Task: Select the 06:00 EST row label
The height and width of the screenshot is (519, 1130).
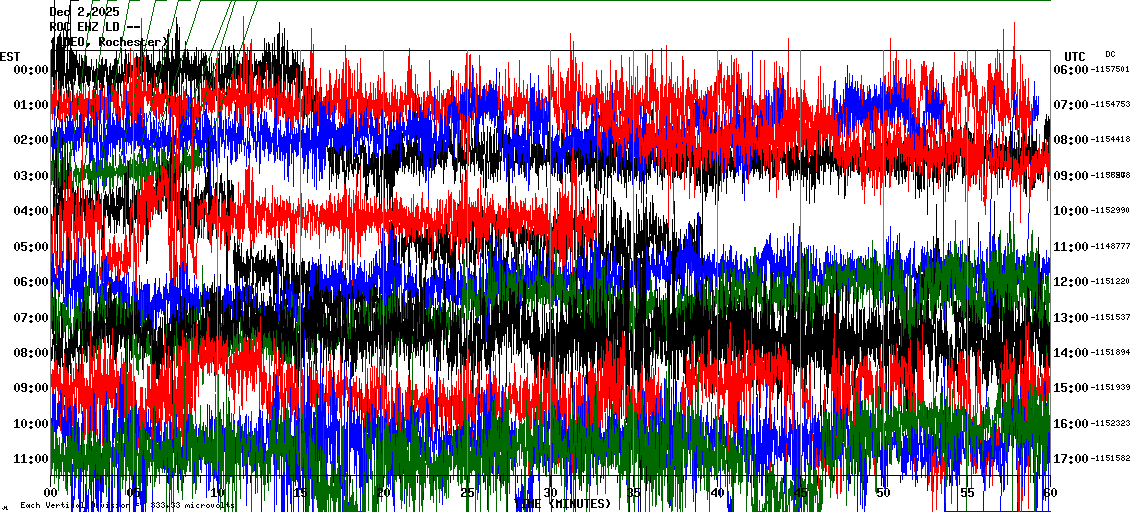Action: point(32,282)
